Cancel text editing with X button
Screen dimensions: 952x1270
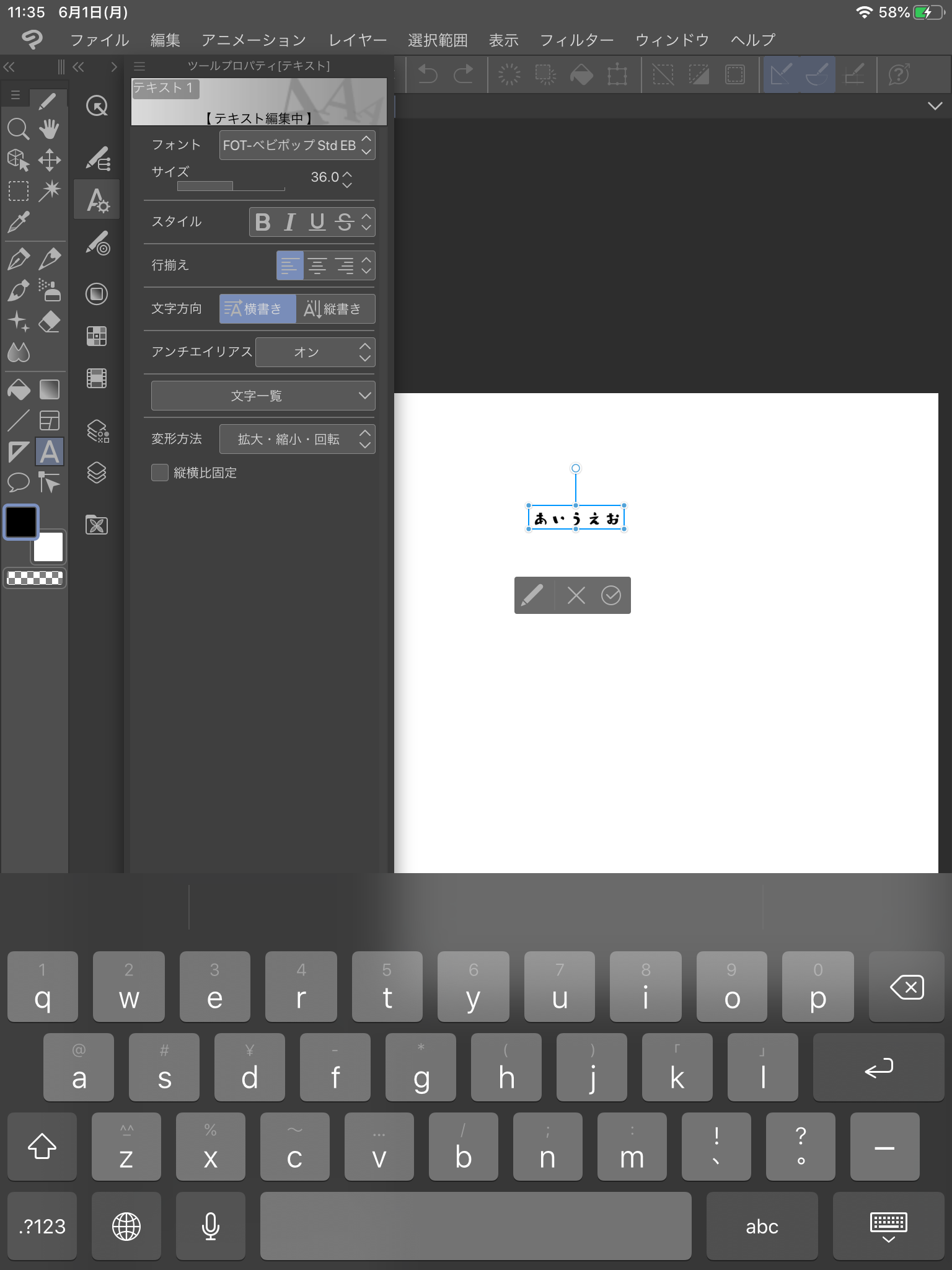(576, 595)
